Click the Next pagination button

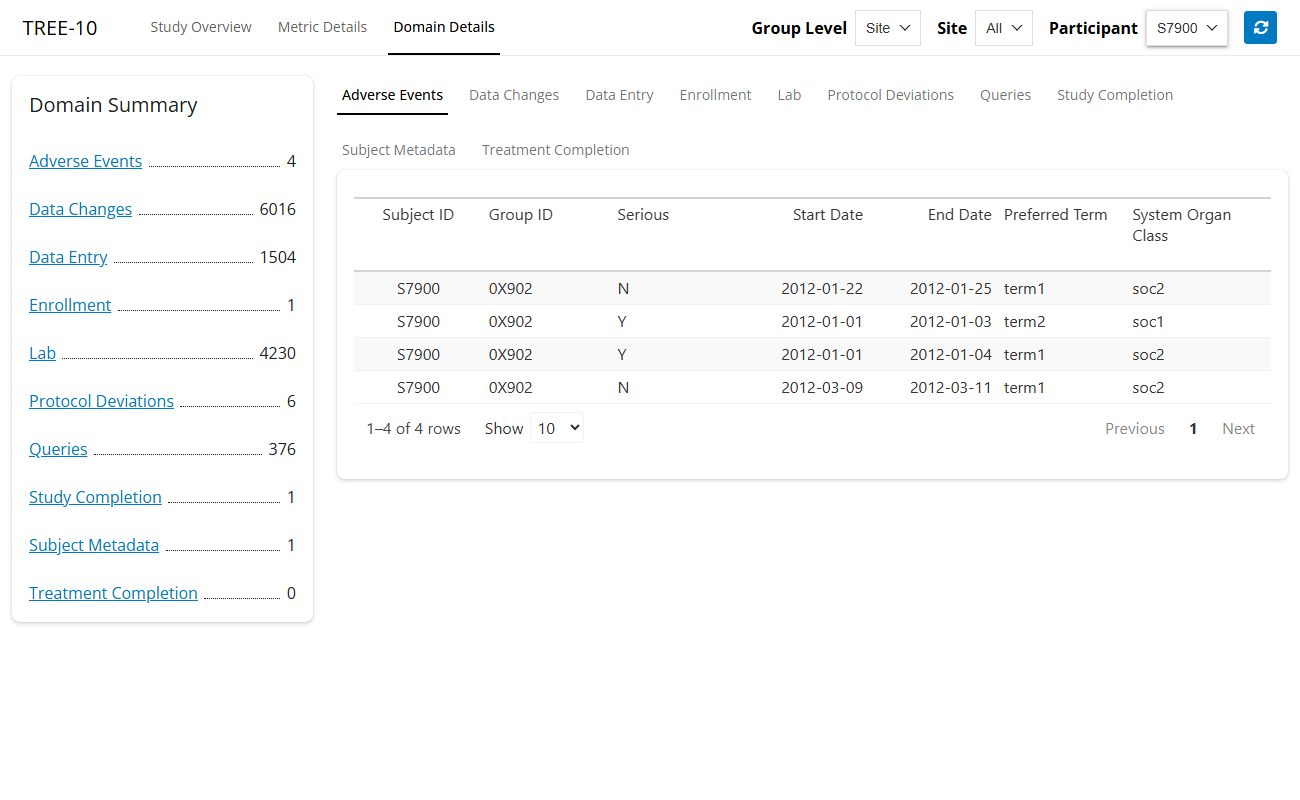pos(1238,428)
